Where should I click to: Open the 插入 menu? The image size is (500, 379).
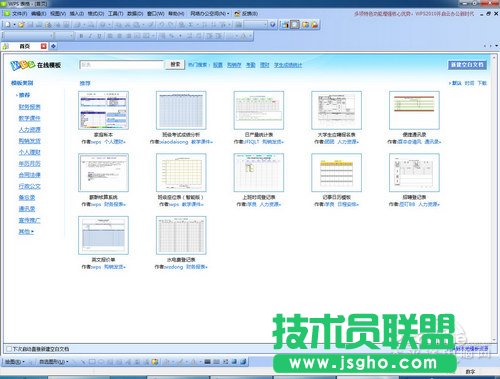77,14
